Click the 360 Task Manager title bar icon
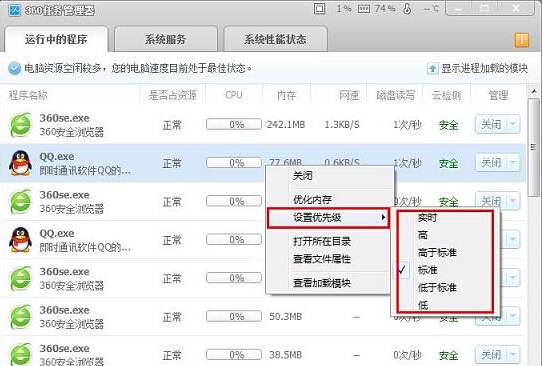Screen dimensions: 543x366 (x=15, y=10)
